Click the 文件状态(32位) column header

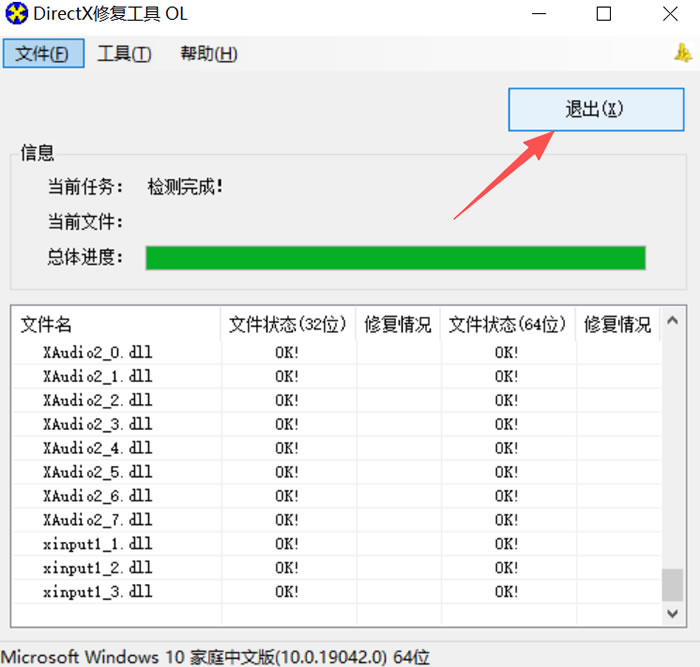click(x=288, y=324)
